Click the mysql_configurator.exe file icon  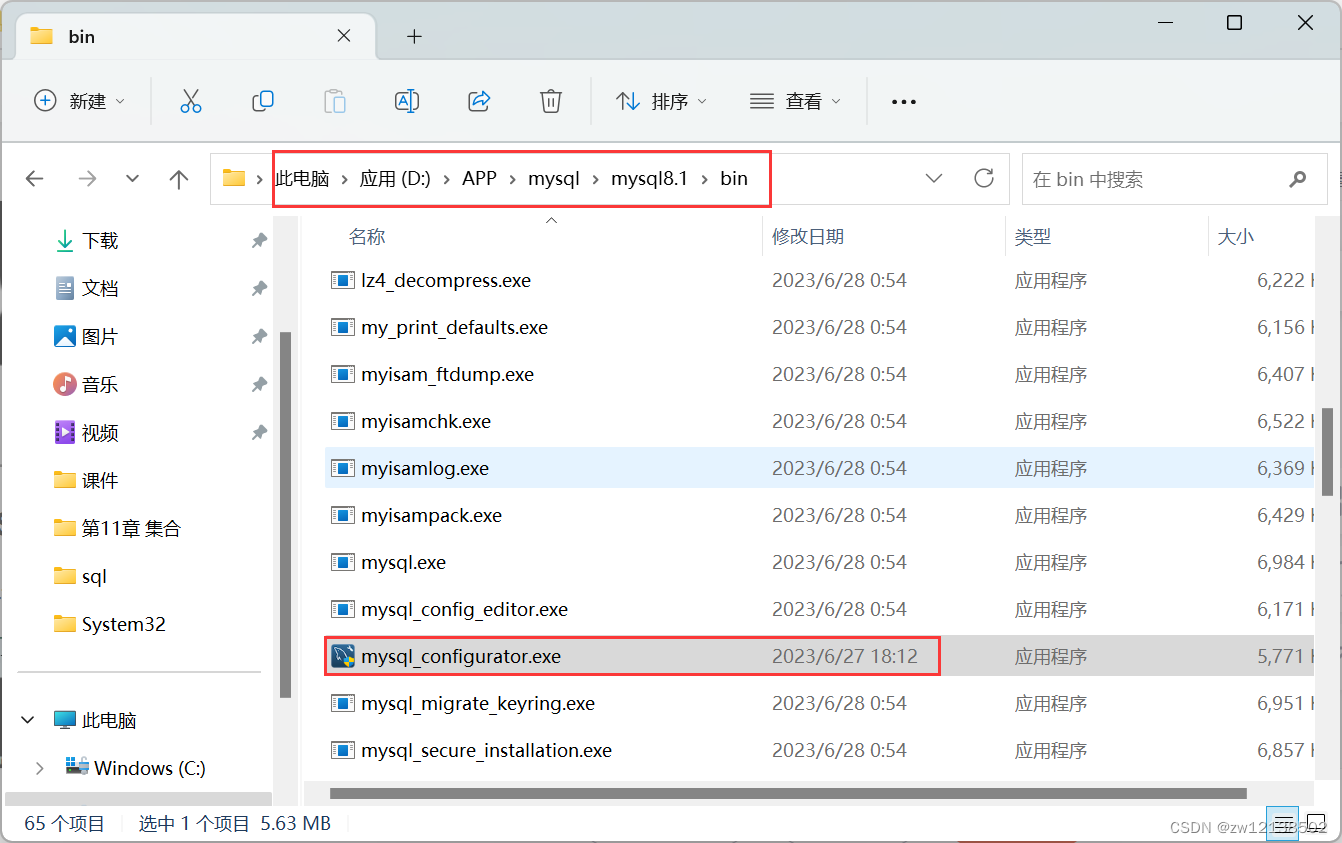[x=343, y=656]
